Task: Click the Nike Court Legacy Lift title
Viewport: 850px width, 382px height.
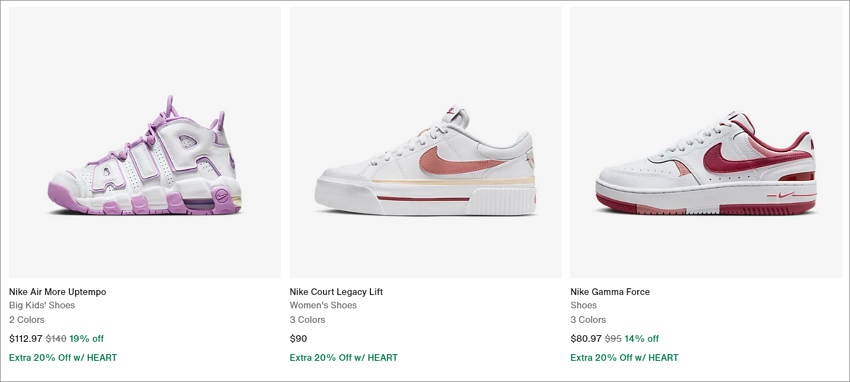Action: coord(336,292)
